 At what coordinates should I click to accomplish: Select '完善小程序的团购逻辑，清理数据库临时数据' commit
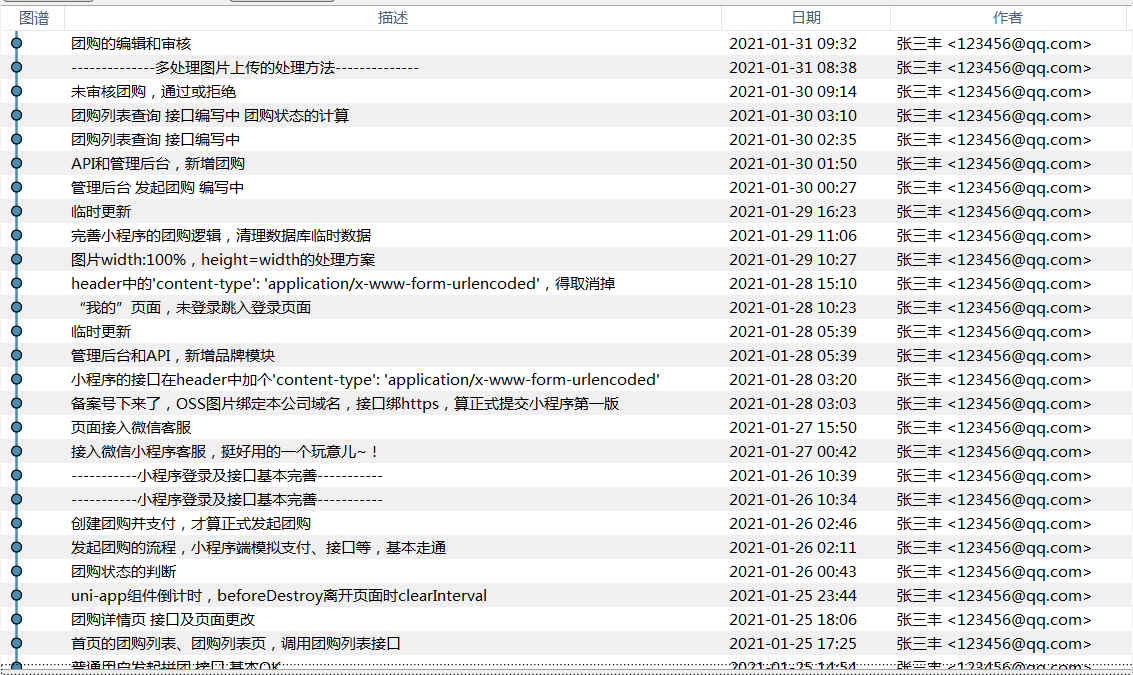[221, 236]
